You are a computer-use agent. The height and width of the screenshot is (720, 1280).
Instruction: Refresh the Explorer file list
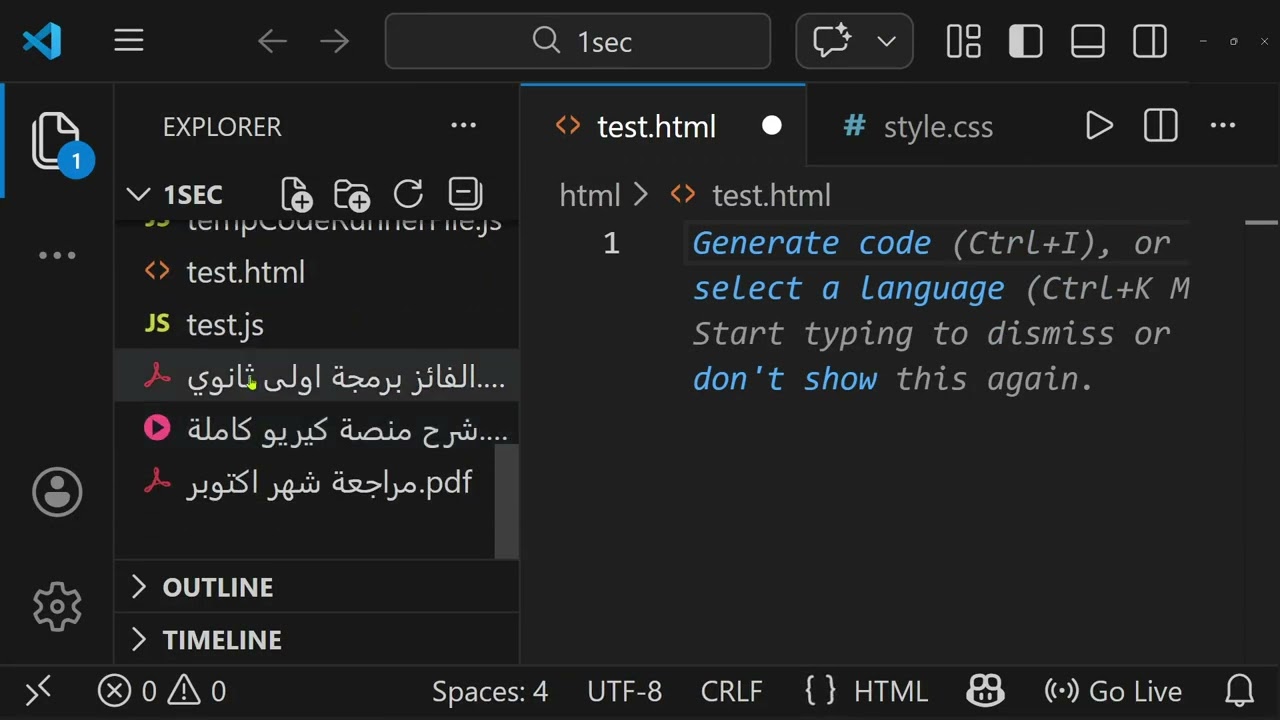pos(408,194)
